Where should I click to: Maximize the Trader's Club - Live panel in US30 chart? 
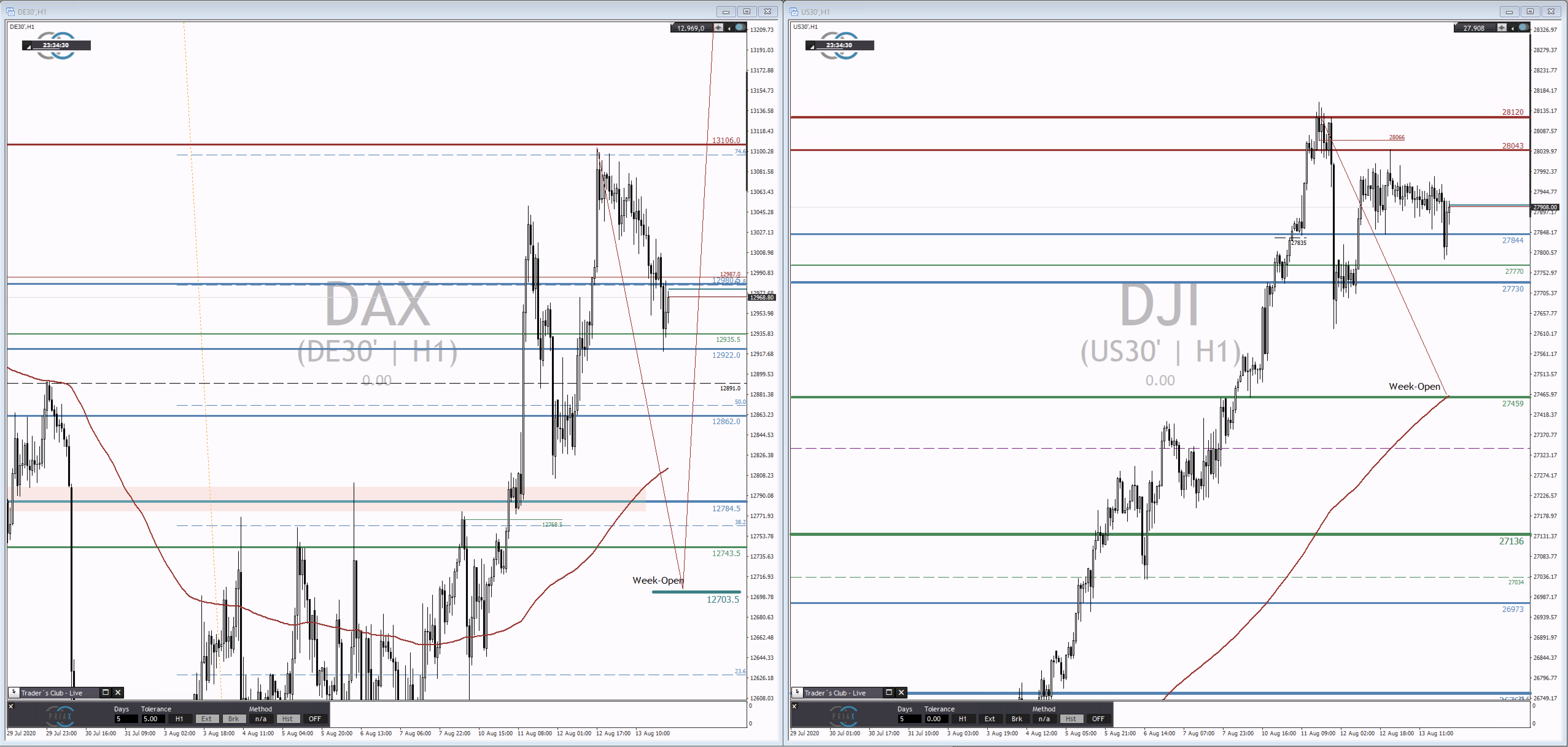889,692
